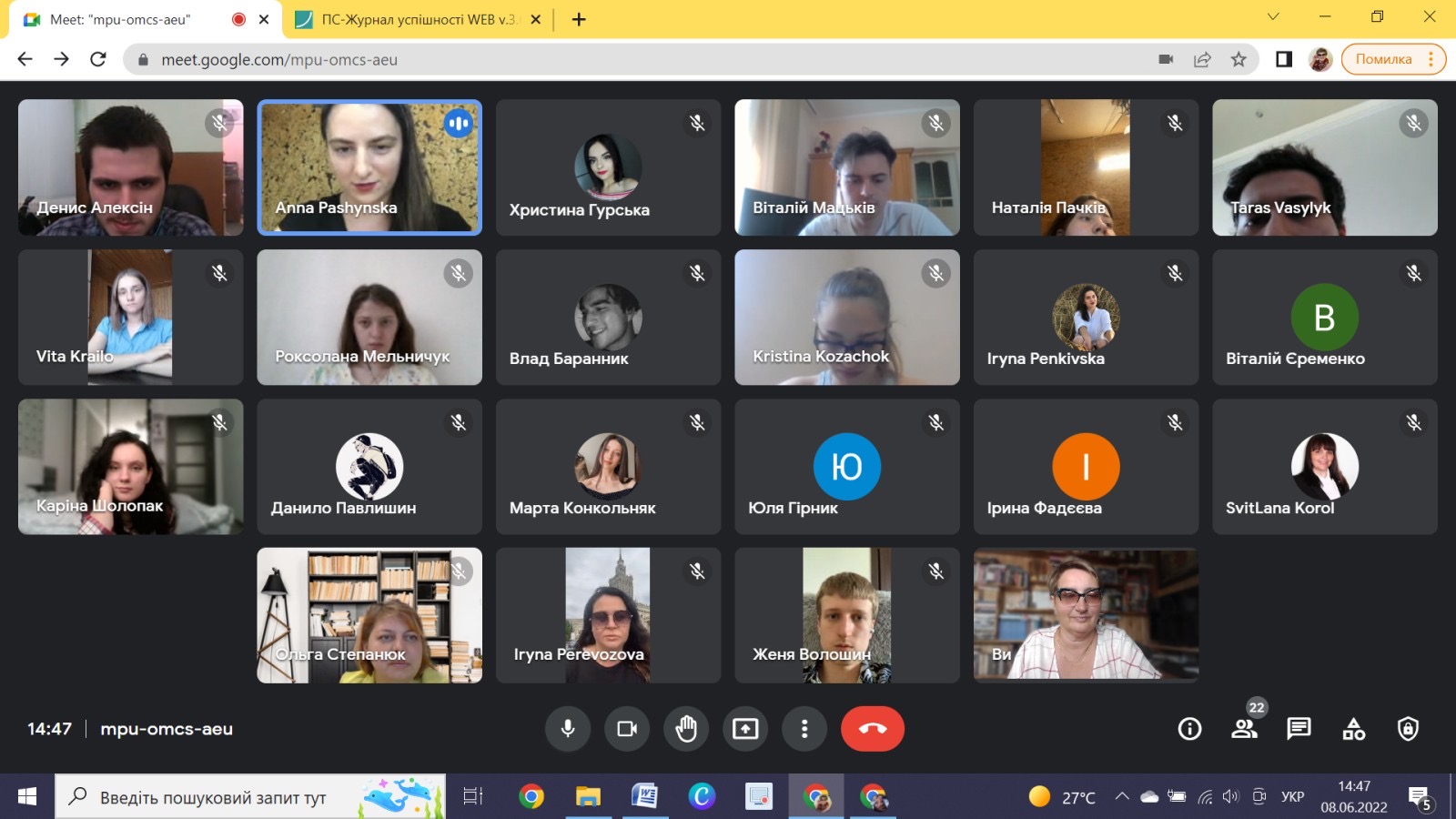
Task: Open more options three-dot menu
Action: [x=804, y=729]
